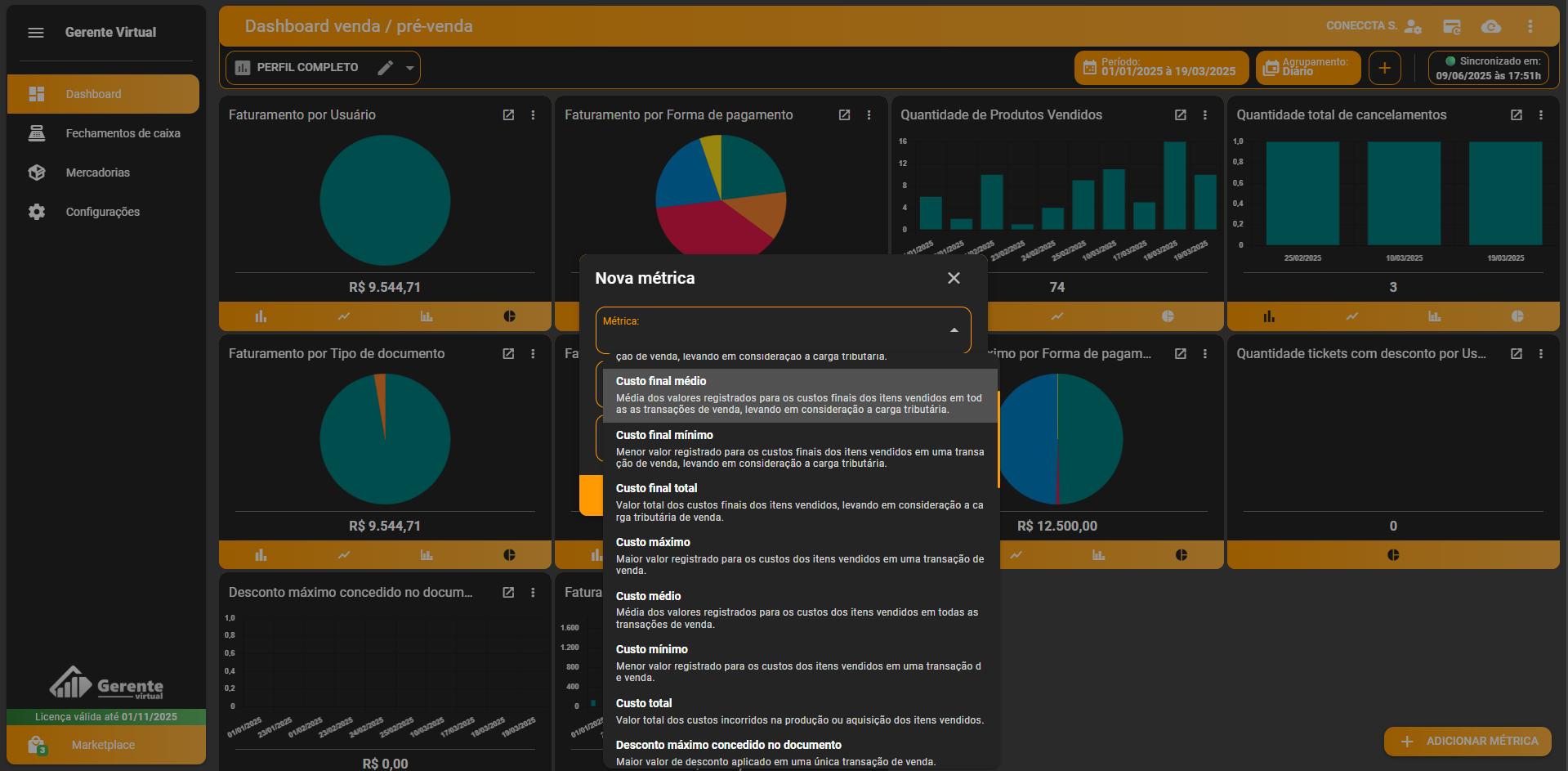Click the Adicionar Métrica button

point(1467,742)
